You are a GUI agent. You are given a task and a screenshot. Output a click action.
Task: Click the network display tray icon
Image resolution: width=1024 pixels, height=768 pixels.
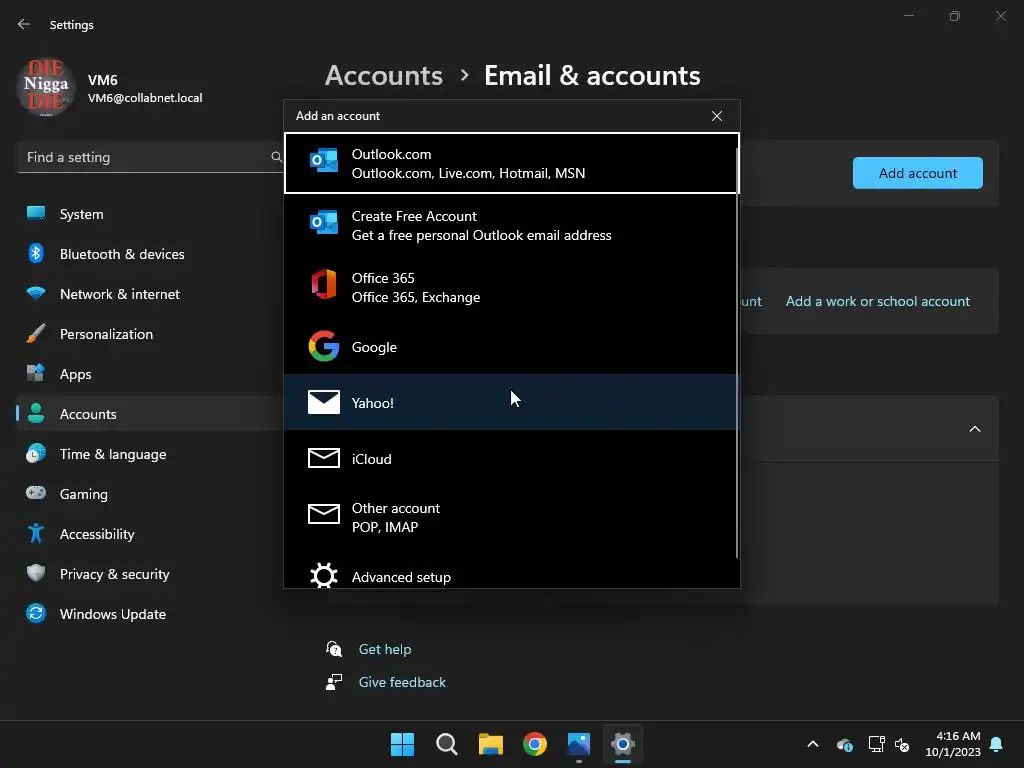point(876,744)
